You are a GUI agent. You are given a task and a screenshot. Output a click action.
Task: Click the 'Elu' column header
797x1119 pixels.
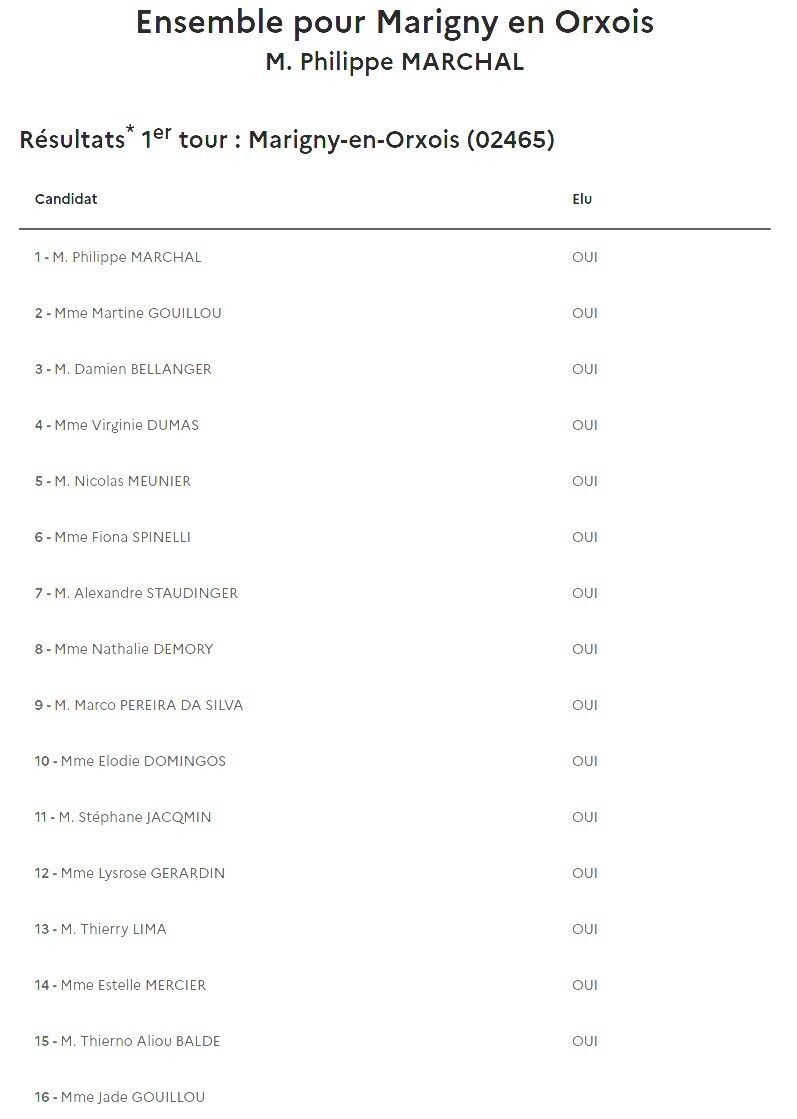tap(582, 199)
